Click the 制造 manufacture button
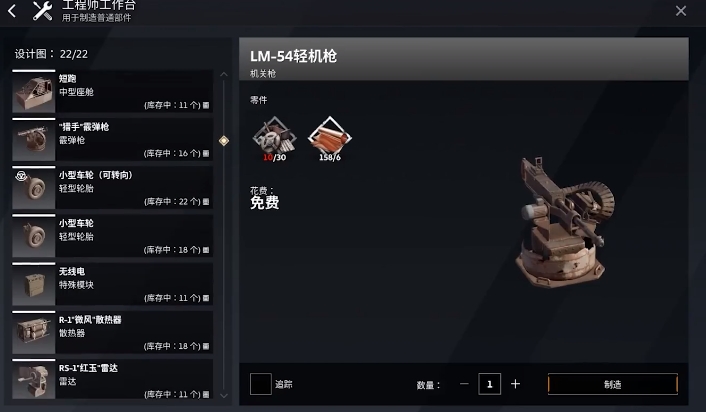The height and width of the screenshot is (412, 706). coord(613,384)
